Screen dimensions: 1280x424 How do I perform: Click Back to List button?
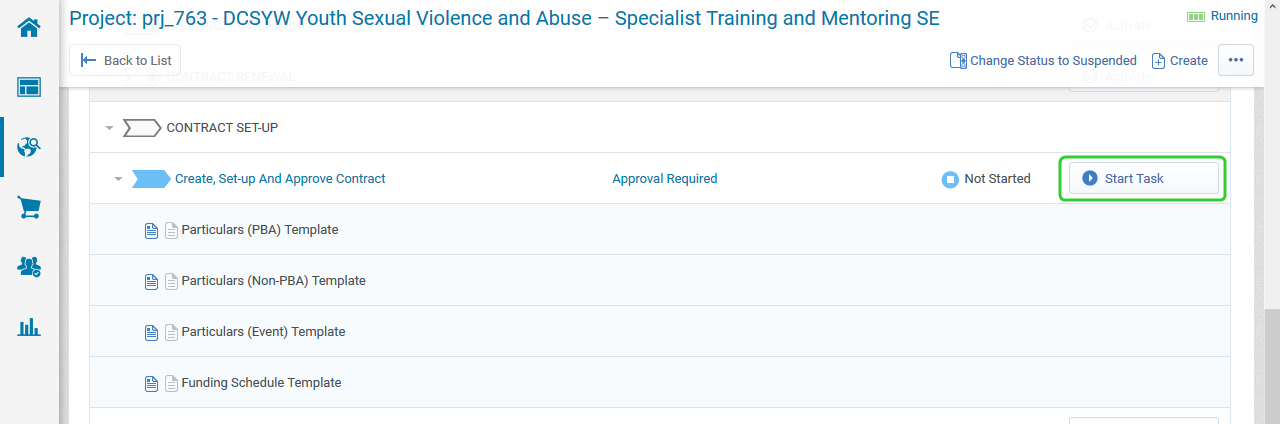pos(126,60)
